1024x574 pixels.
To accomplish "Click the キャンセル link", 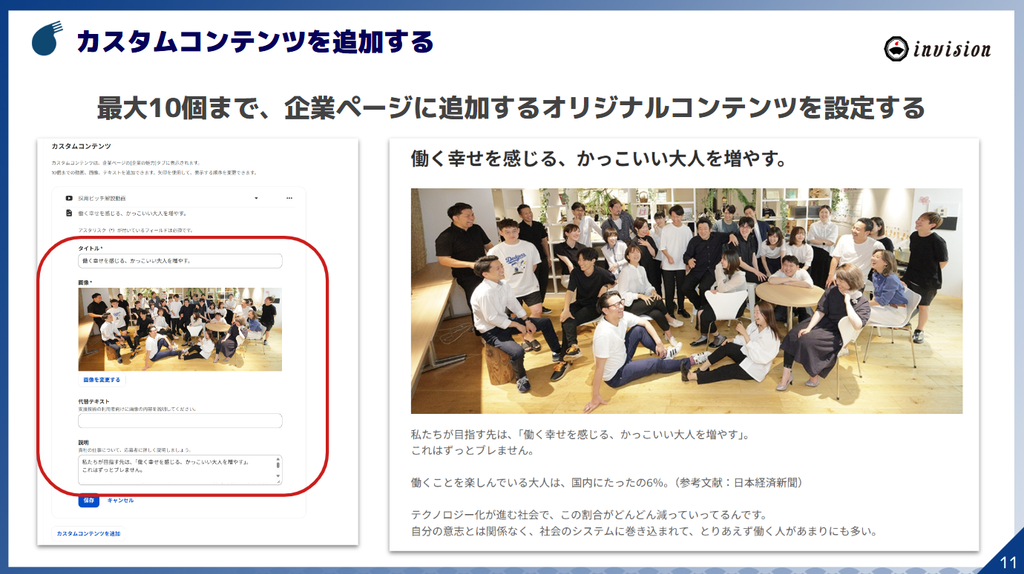I will 120,500.
